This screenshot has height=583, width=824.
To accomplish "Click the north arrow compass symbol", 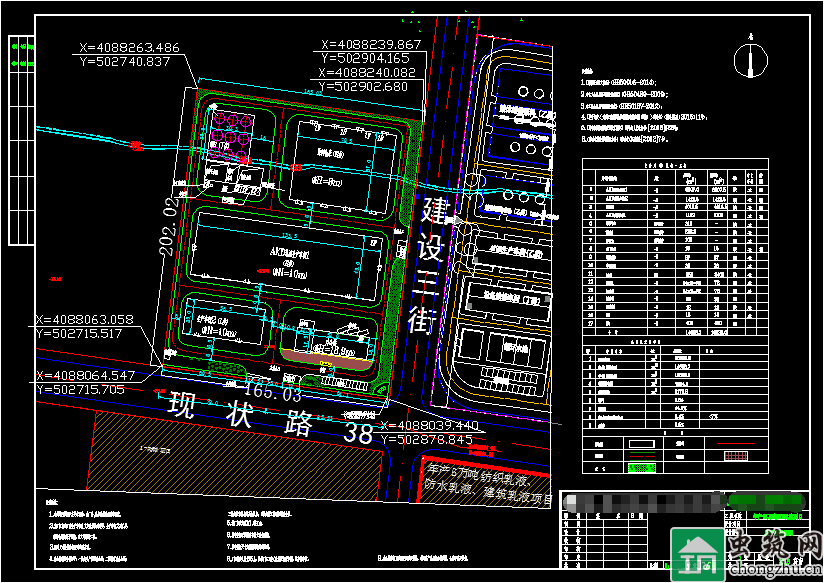I will click(x=746, y=59).
